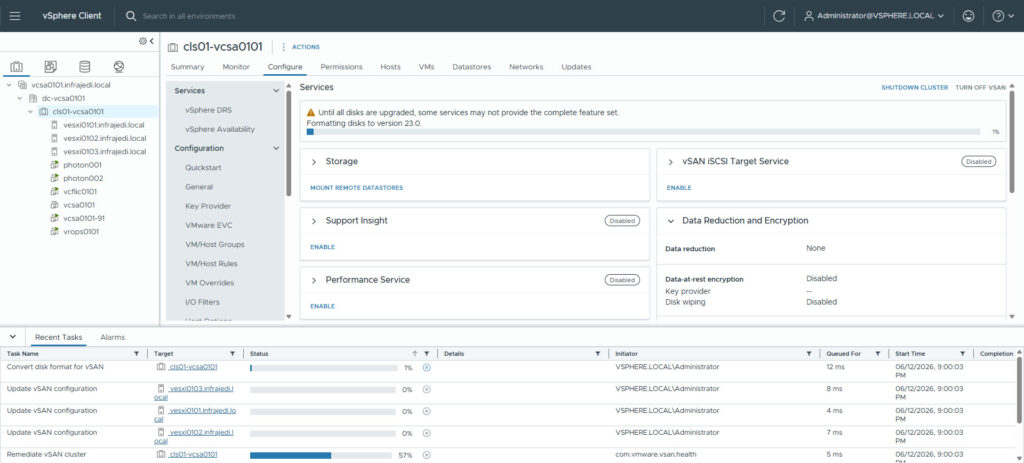Cancel the Convert disk format task
This screenshot has width=1024, height=463.
426,368
